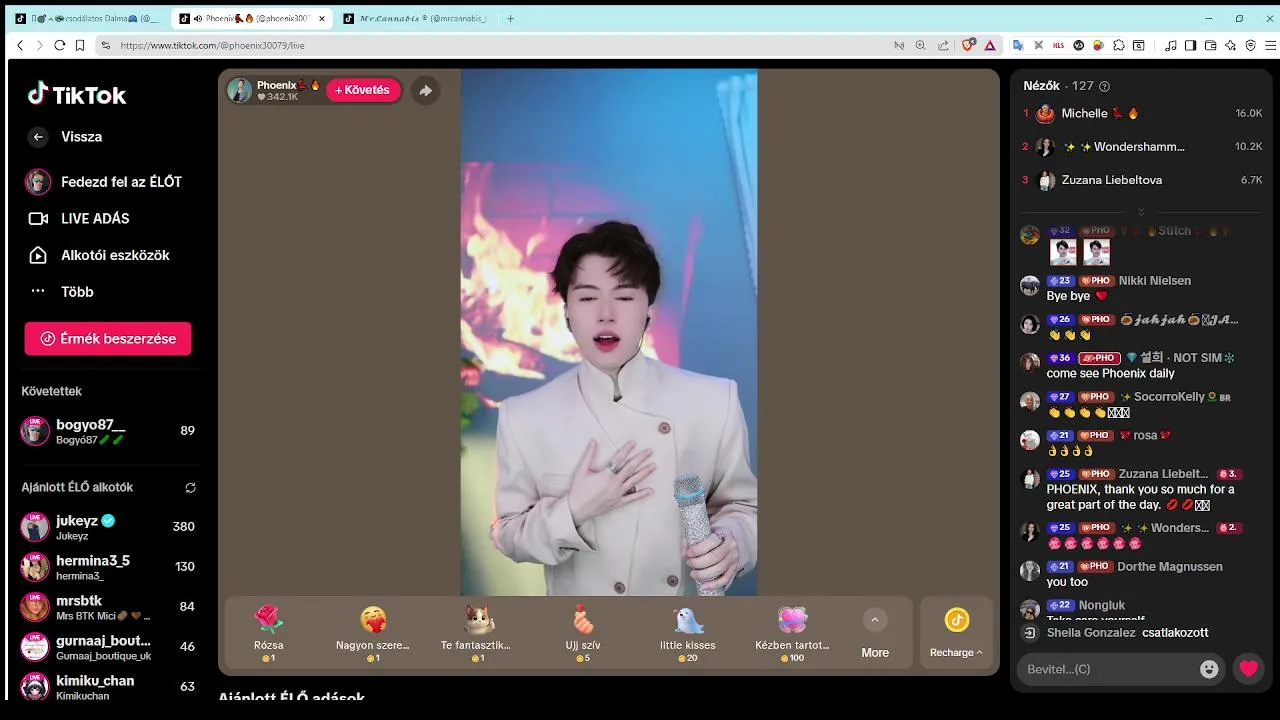Open the LIVE ADÁS camera icon

[38, 218]
